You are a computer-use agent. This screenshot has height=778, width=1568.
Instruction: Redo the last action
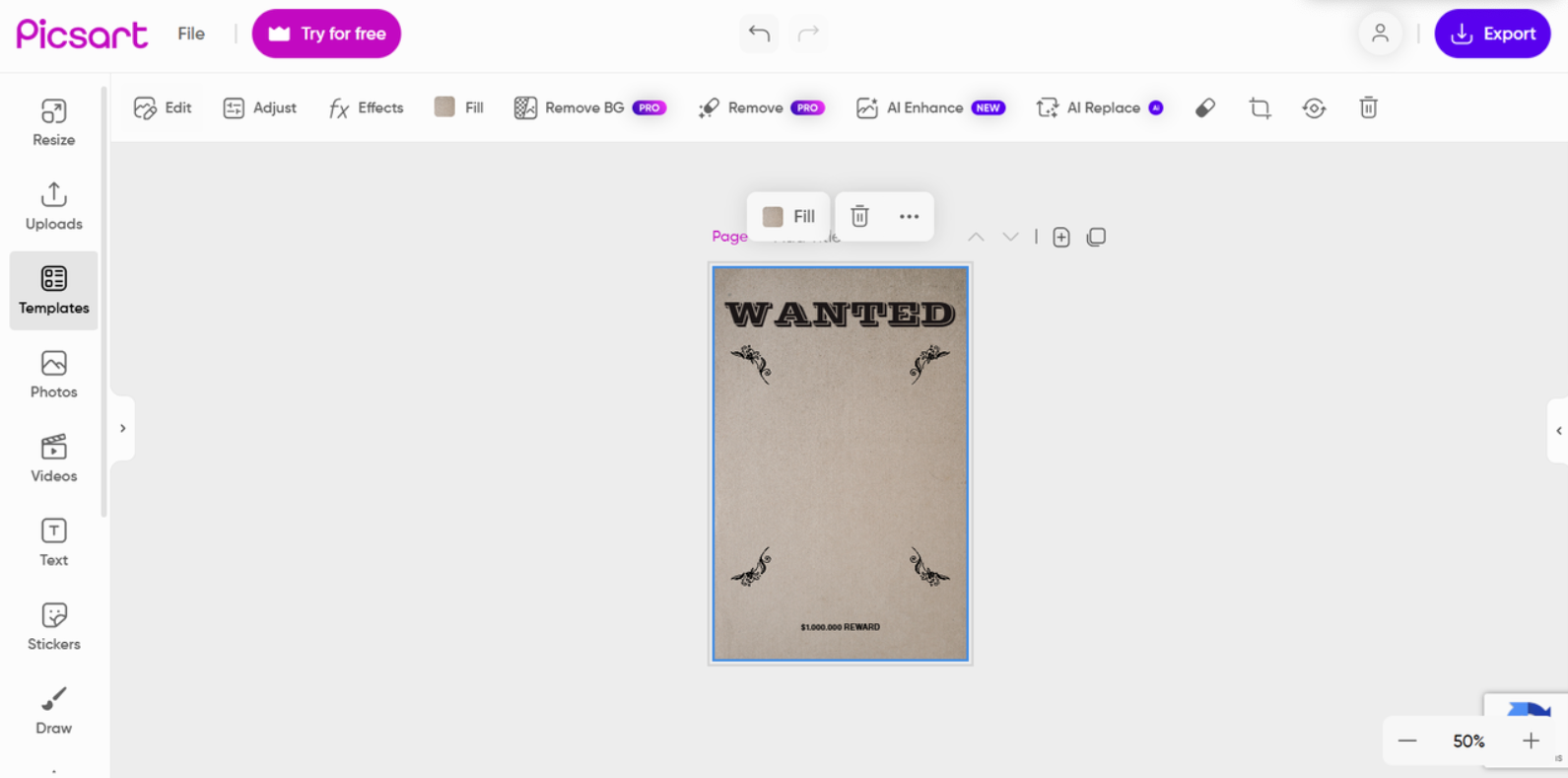tap(808, 34)
